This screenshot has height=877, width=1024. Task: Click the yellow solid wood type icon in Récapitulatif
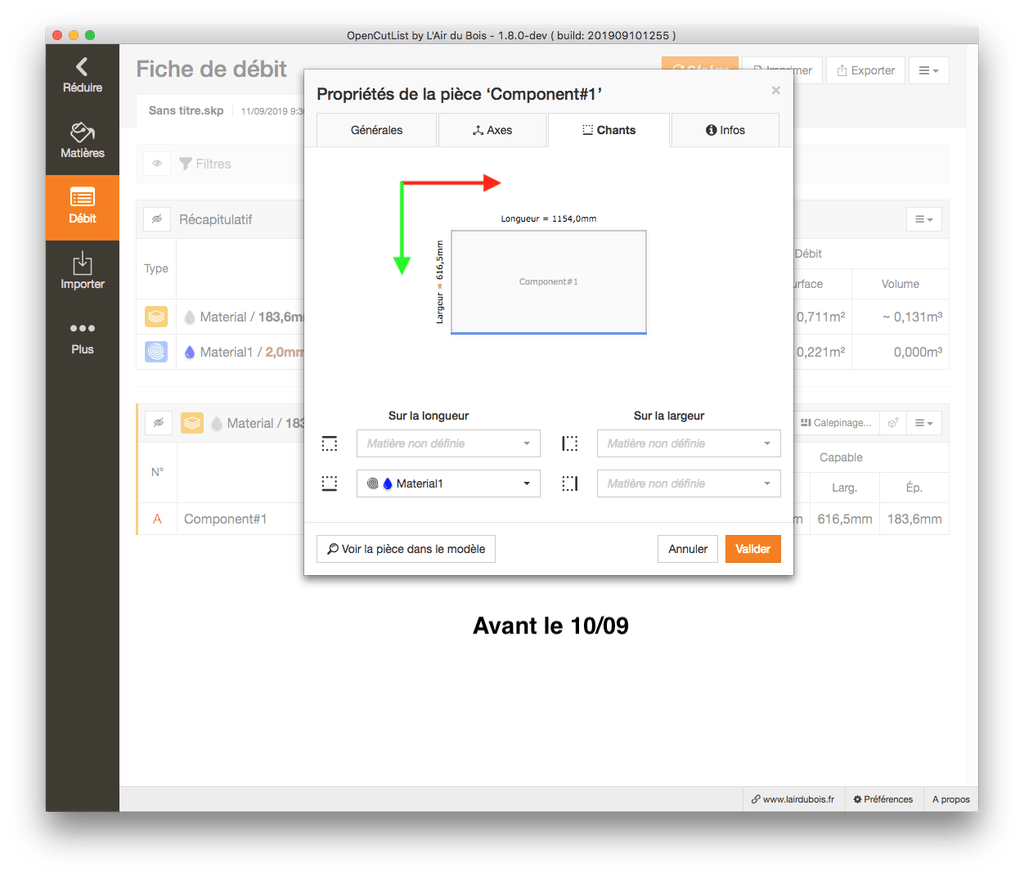pyautogui.click(x=156, y=317)
